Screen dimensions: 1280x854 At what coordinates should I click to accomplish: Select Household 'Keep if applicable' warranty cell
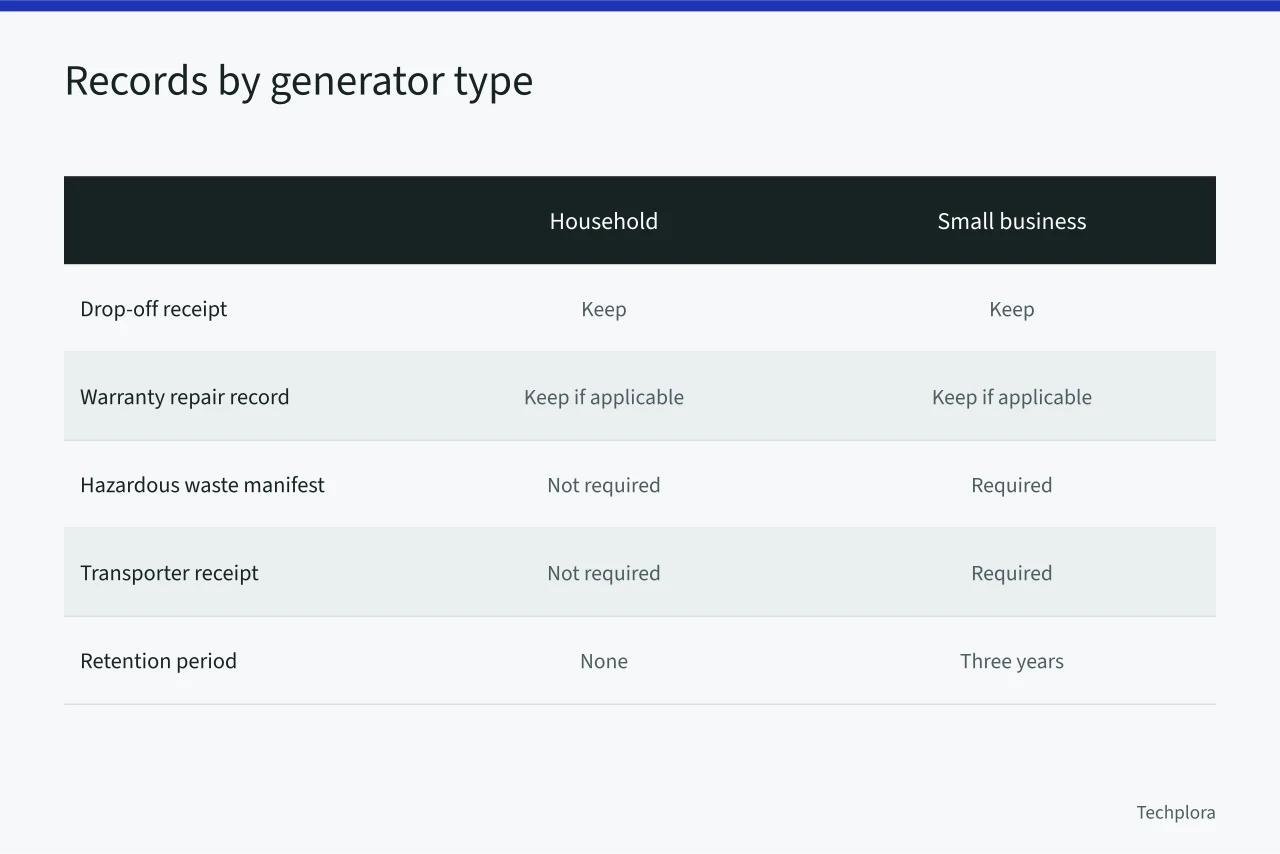click(x=604, y=397)
